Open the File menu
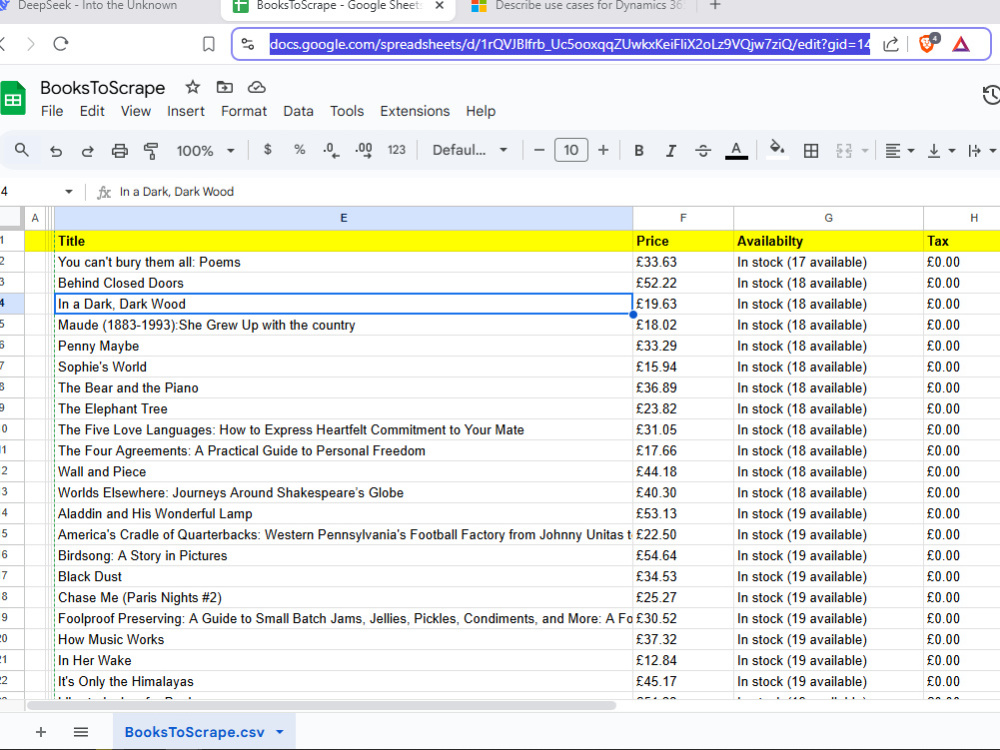Viewport: 1000px width, 750px height. click(x=52, y=111)
